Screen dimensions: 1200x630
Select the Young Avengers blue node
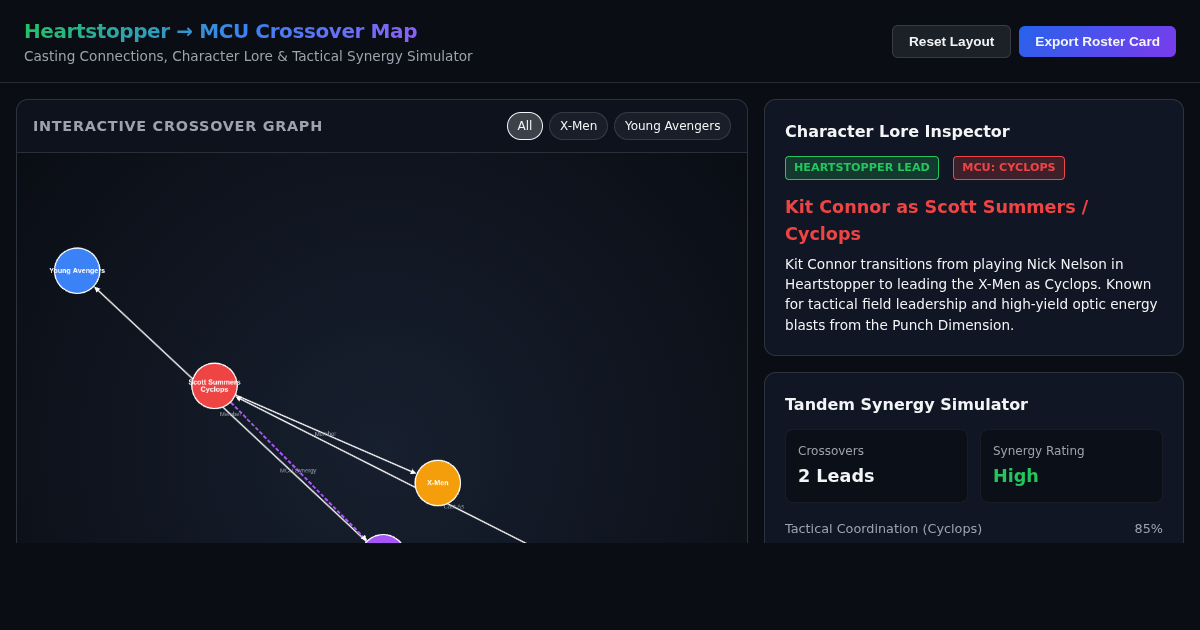tap(77, 271)
